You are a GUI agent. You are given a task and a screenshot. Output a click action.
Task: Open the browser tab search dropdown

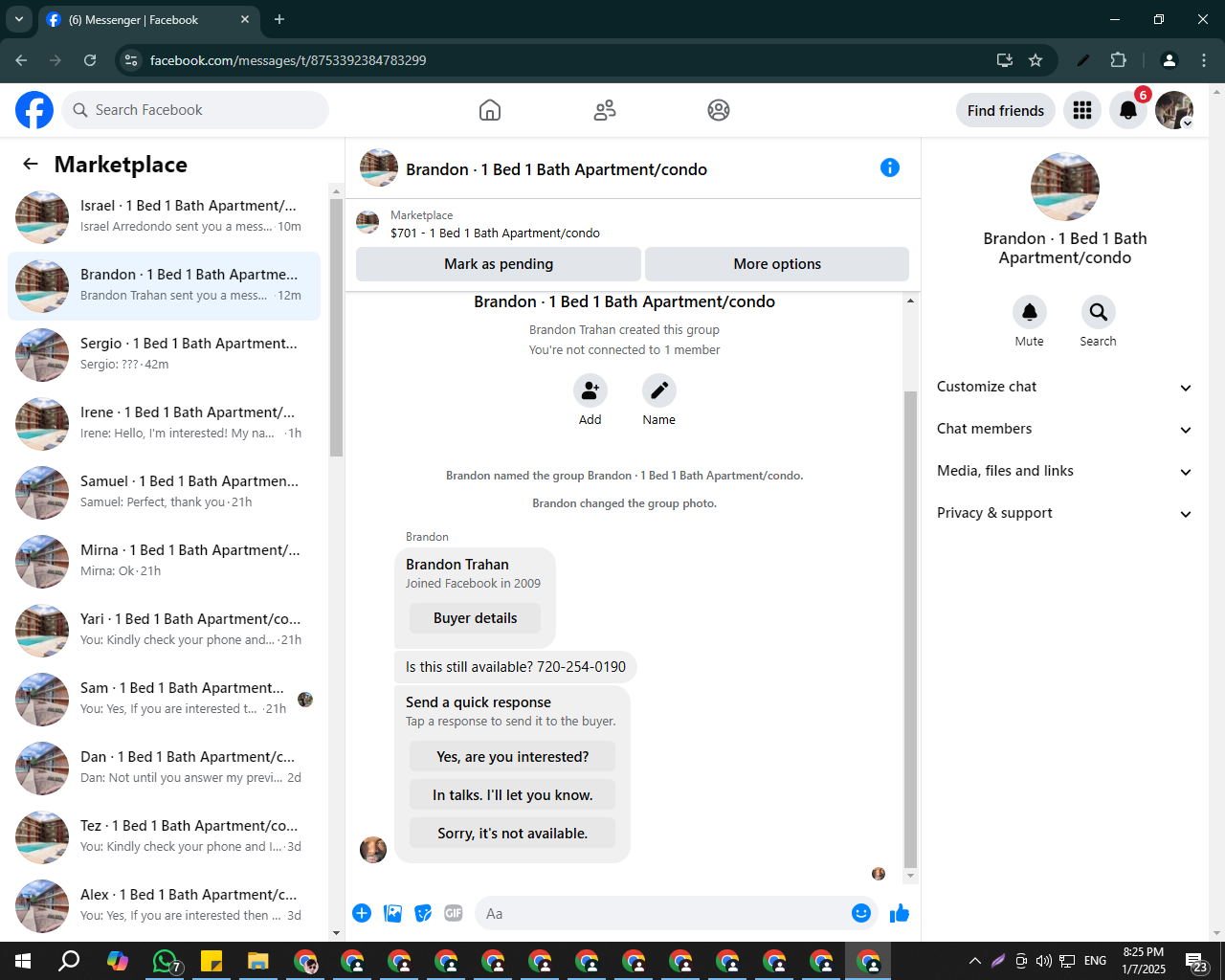(19, 19)
